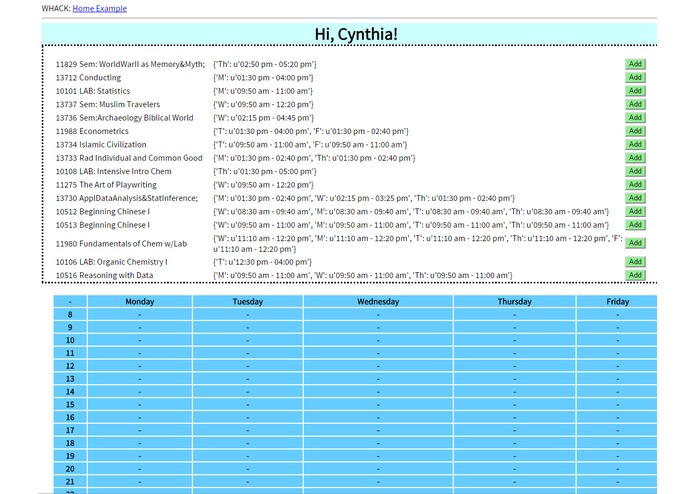Add Reasoning with Data course
The height and width of the screenshot is (494, 695).
tap(635, 275)
